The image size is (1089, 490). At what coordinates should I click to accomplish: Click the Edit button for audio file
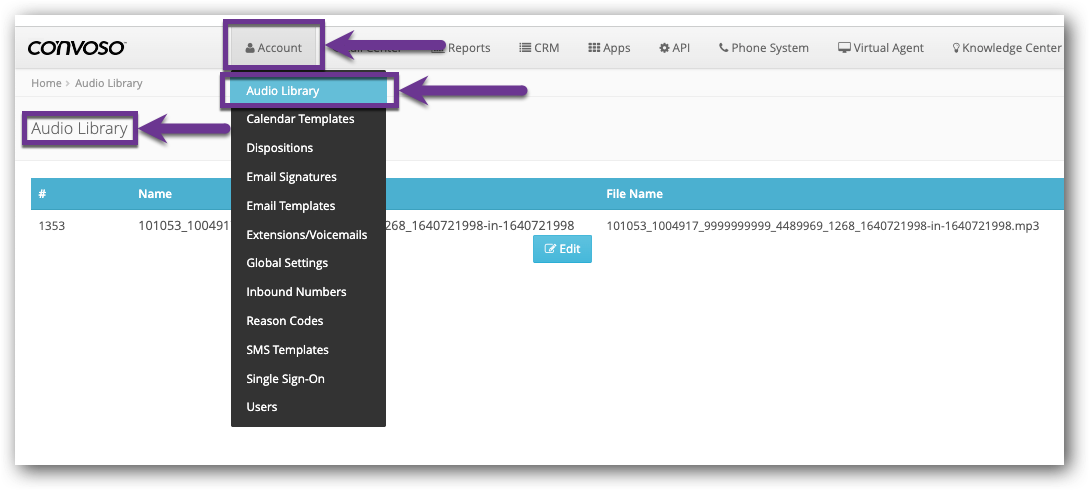pyautogui.click(x=562, y=249)
